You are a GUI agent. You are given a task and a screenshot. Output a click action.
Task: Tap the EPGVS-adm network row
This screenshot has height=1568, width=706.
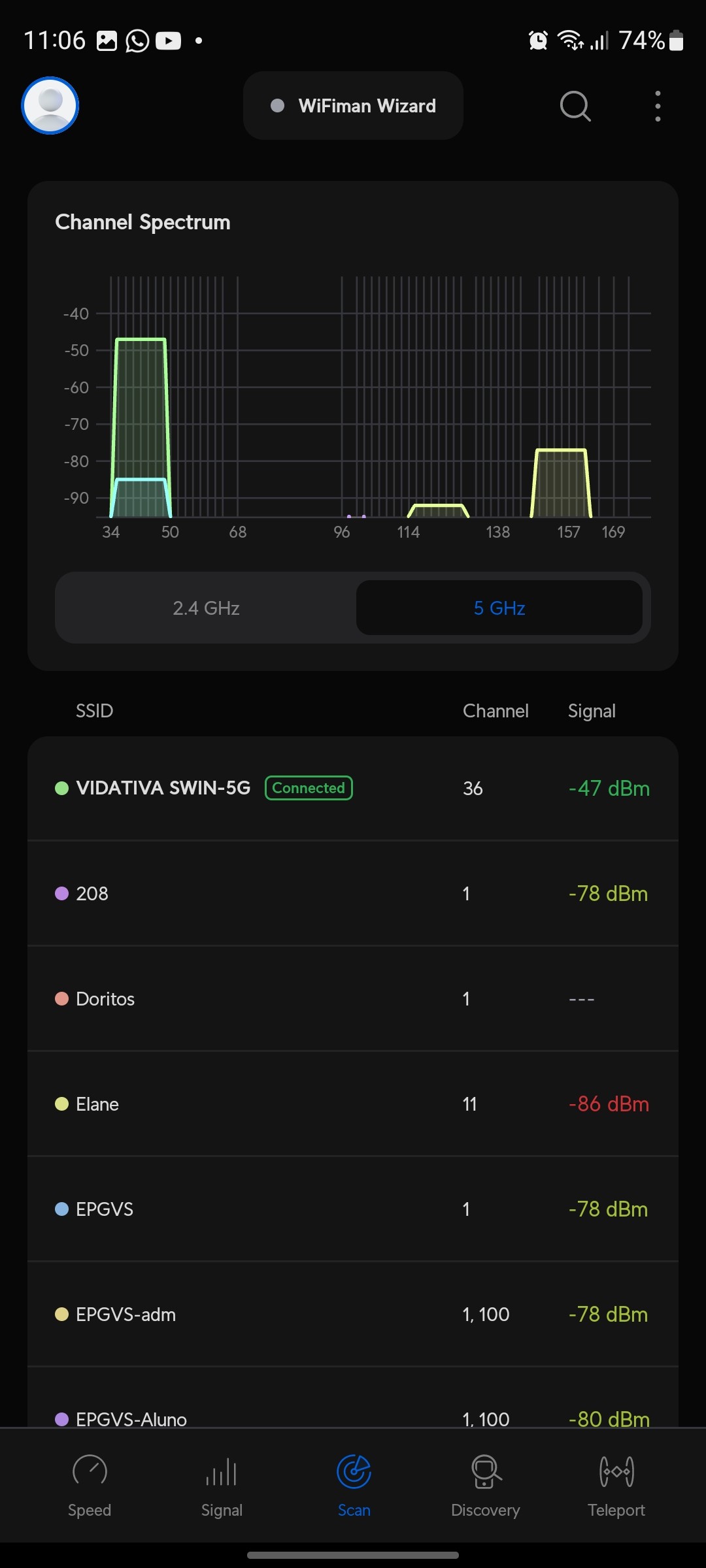tap(353, 1314)
